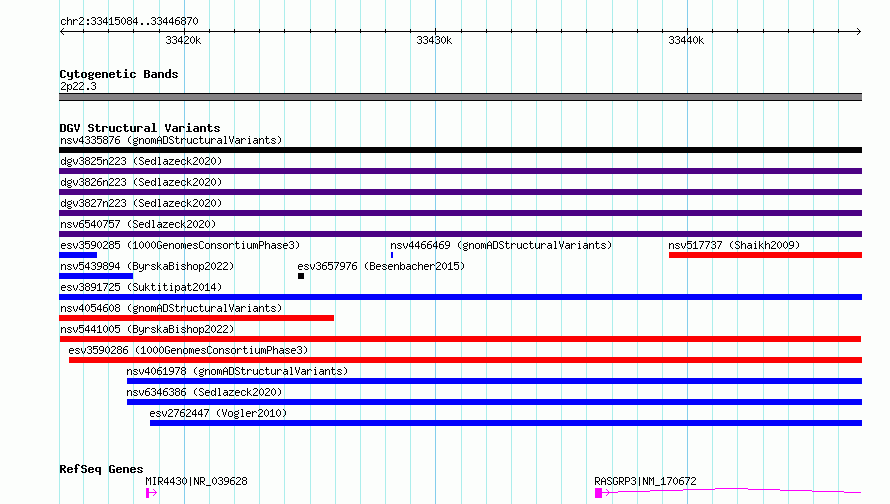Click the dgv3826n223 purple bar

(460, 192)
